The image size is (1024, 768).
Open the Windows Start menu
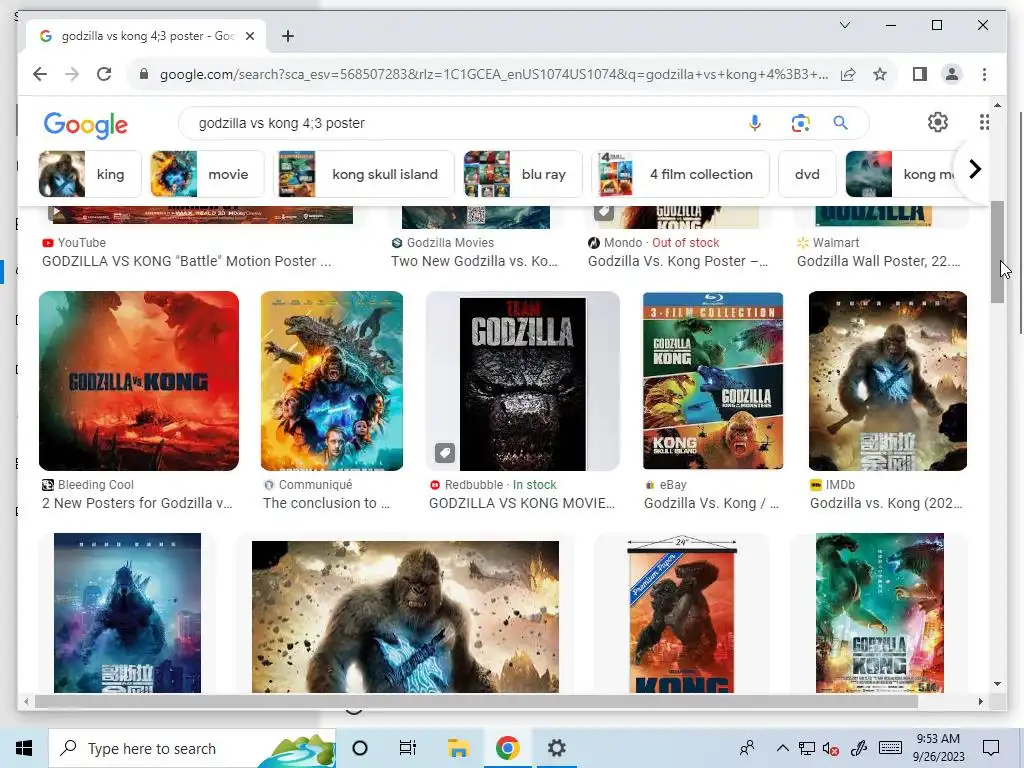[24, 748]
